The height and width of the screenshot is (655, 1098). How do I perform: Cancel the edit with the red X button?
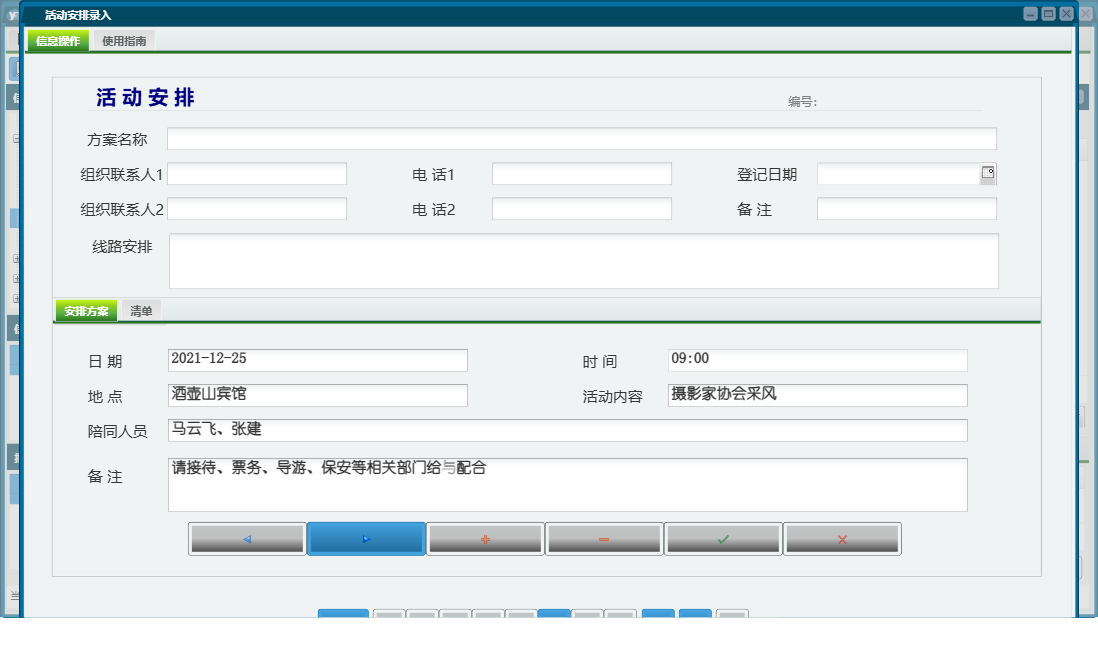(842, 539)
